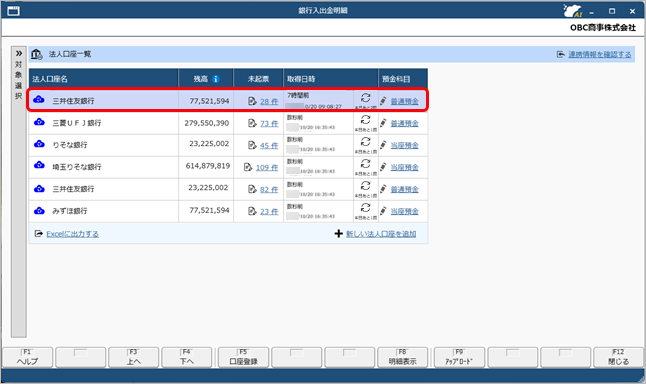Click the 法人口座名 column header
646x384 pixels.
coord(103,79)
